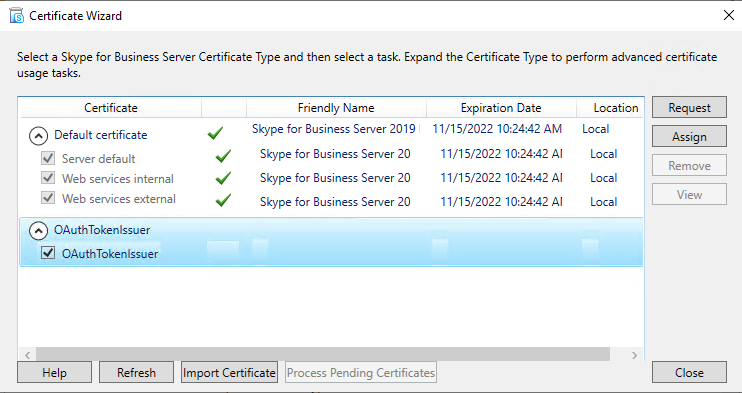The width and height of the screenshot is (742, 393).
Task: Close the Certificate Wizard window with X
Action: [x=729, y=15]
